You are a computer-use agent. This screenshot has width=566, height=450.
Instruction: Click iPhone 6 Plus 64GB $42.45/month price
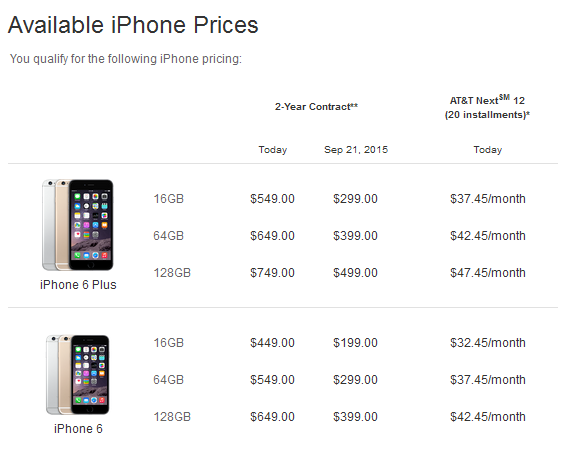click(488, 236)
